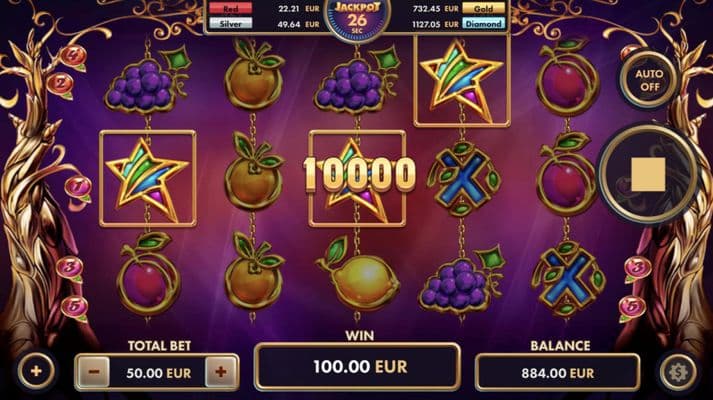The height and width of the screenshot is (400, 713).
Task: Stop the spin with the square button
Action: (x=648, y=175)
